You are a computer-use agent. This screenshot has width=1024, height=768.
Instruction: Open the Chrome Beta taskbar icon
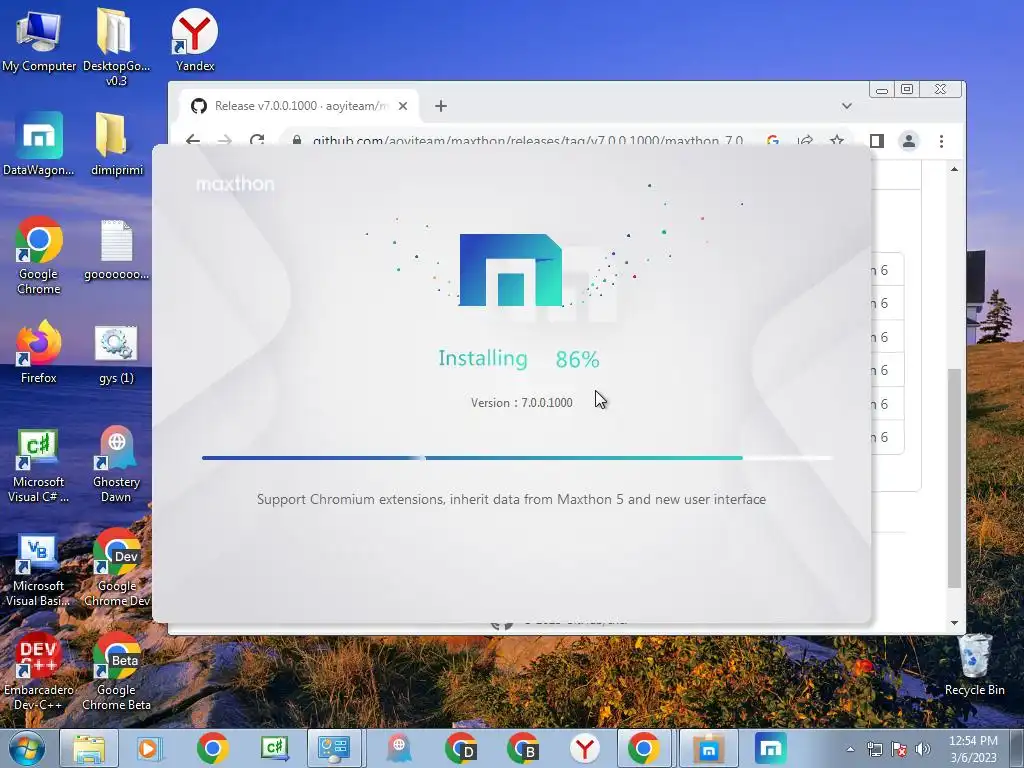[522, 749]
